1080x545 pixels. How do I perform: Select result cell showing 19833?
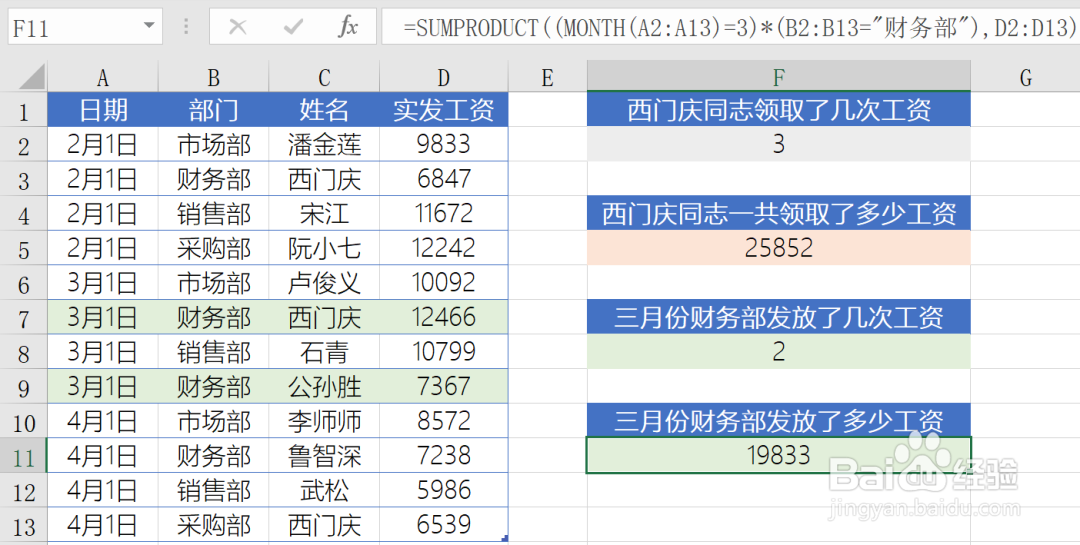click(779, 455)
